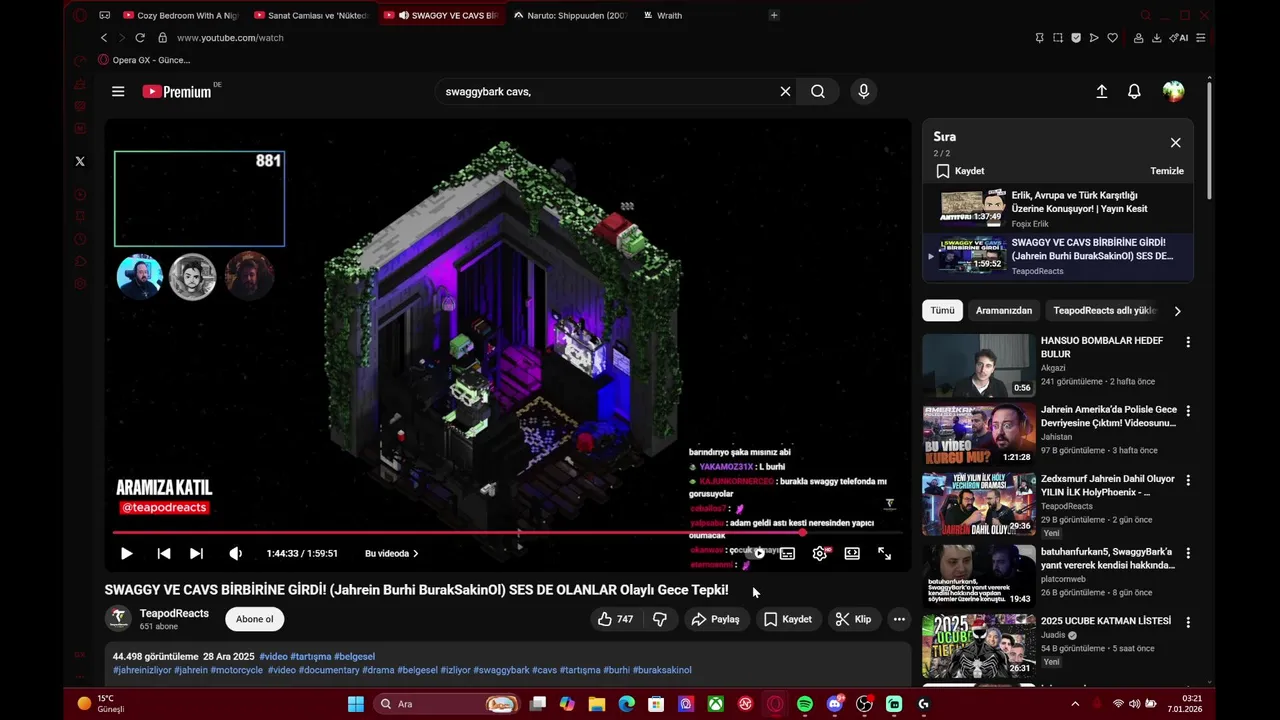Open options for '2025 UCUBE KATMAN LİSTESİ'
Image resolution: width=1280 pixels, height=720 pixels.
pos(1188,622)
